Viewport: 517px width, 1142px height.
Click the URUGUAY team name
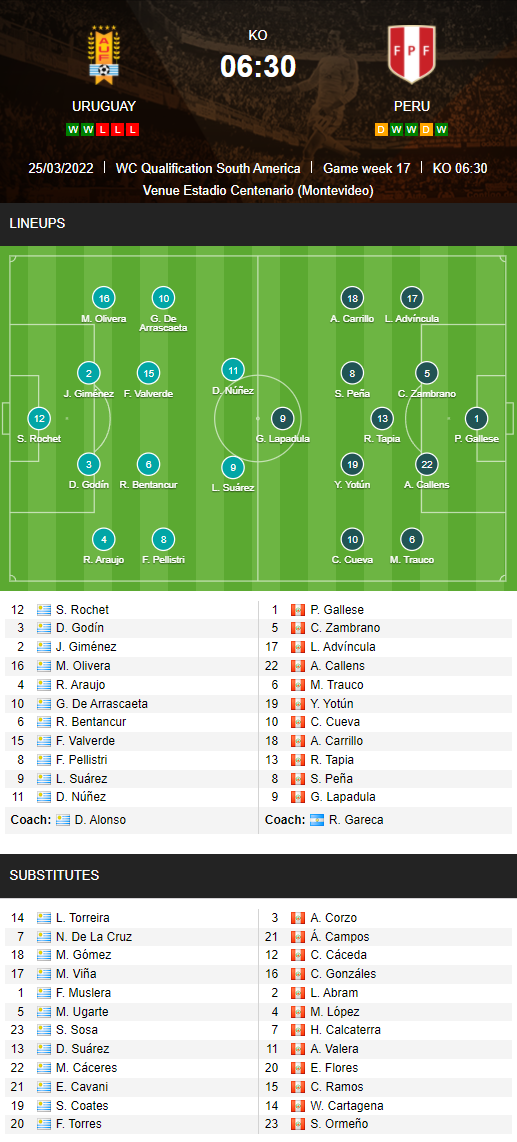pyautogui.click(x=103, y=106)
